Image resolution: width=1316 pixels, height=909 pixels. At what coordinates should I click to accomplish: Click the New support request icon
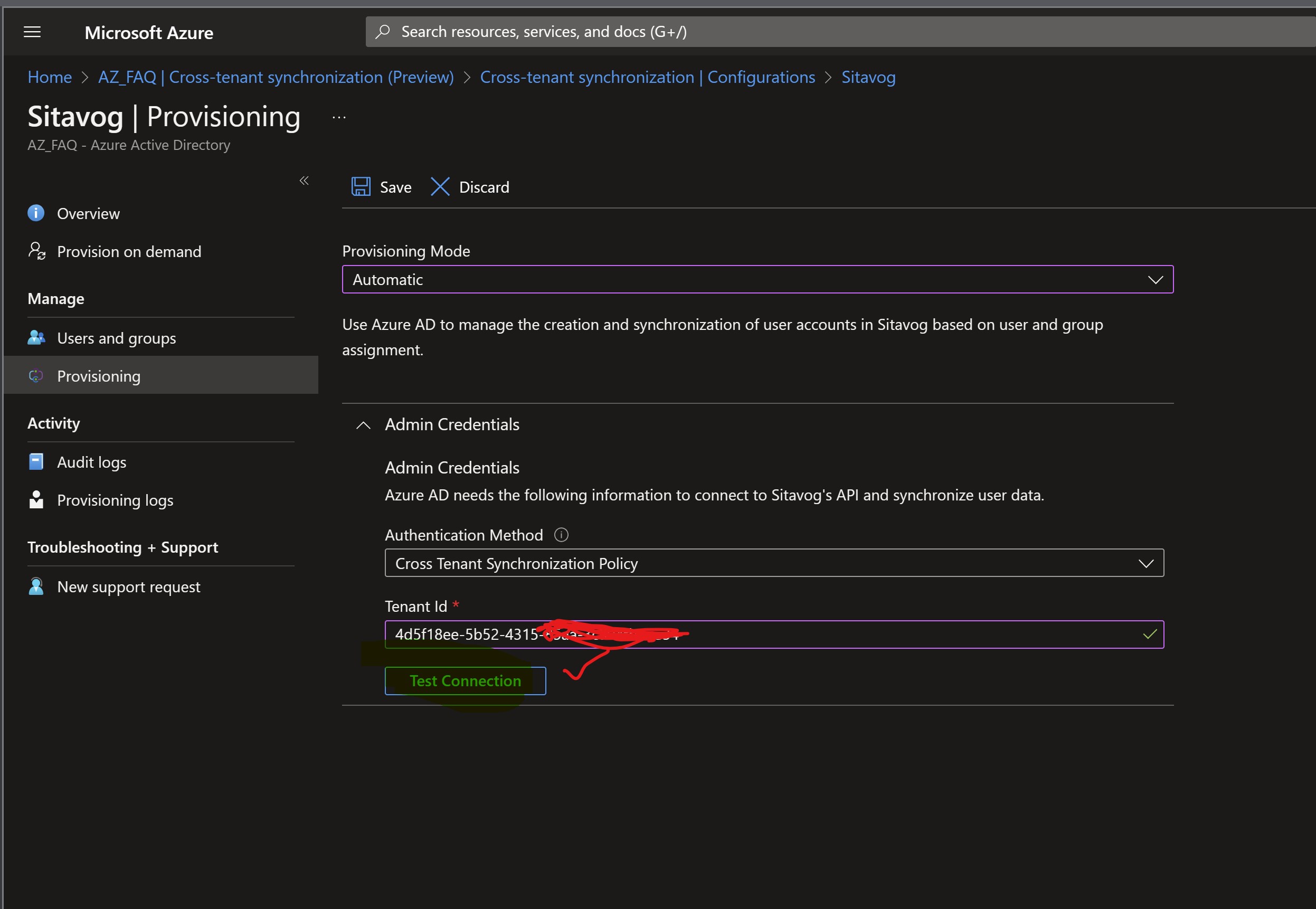37,586
